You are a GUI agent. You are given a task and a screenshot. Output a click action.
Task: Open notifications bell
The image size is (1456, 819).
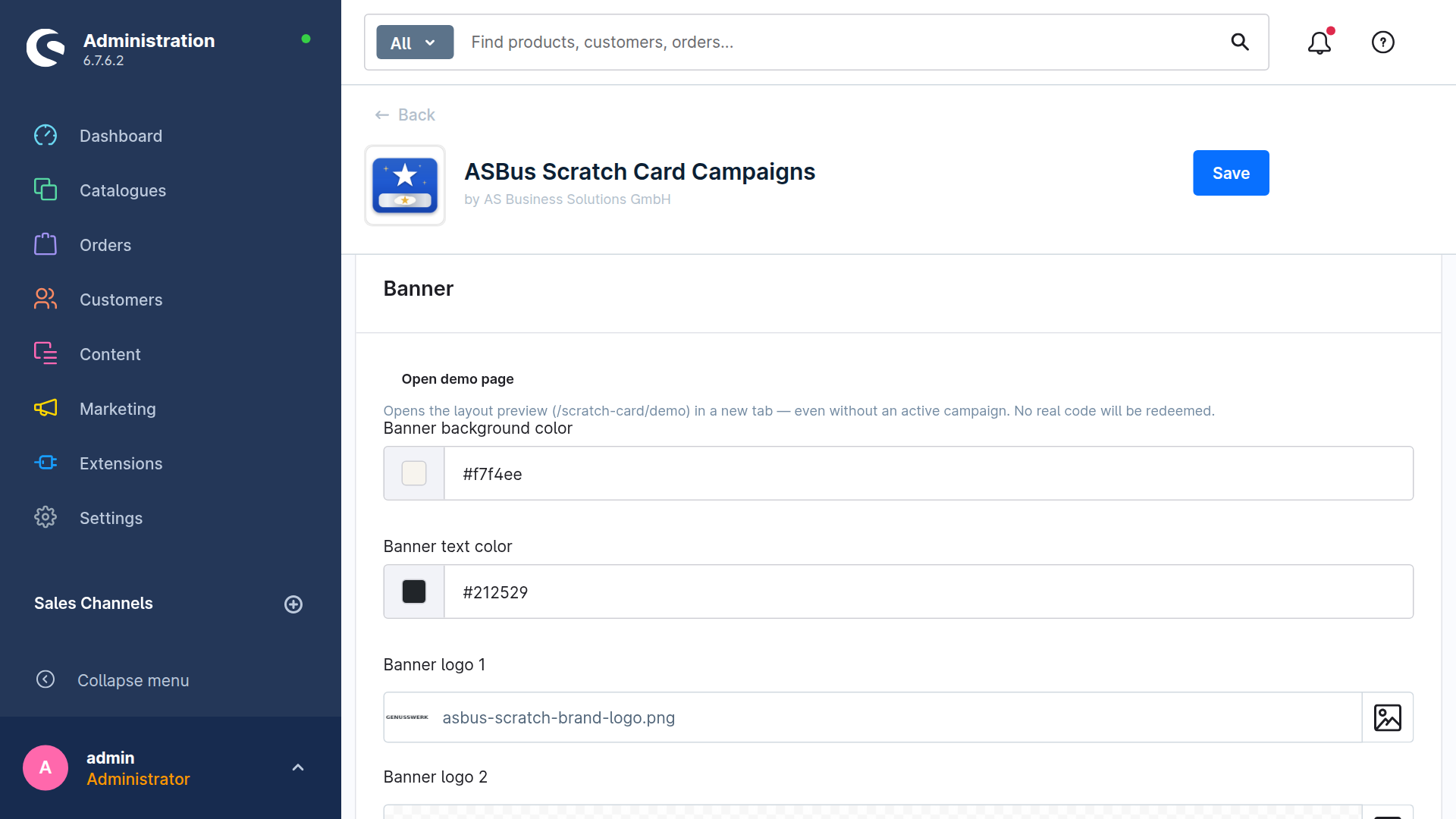pos(1319,42)
